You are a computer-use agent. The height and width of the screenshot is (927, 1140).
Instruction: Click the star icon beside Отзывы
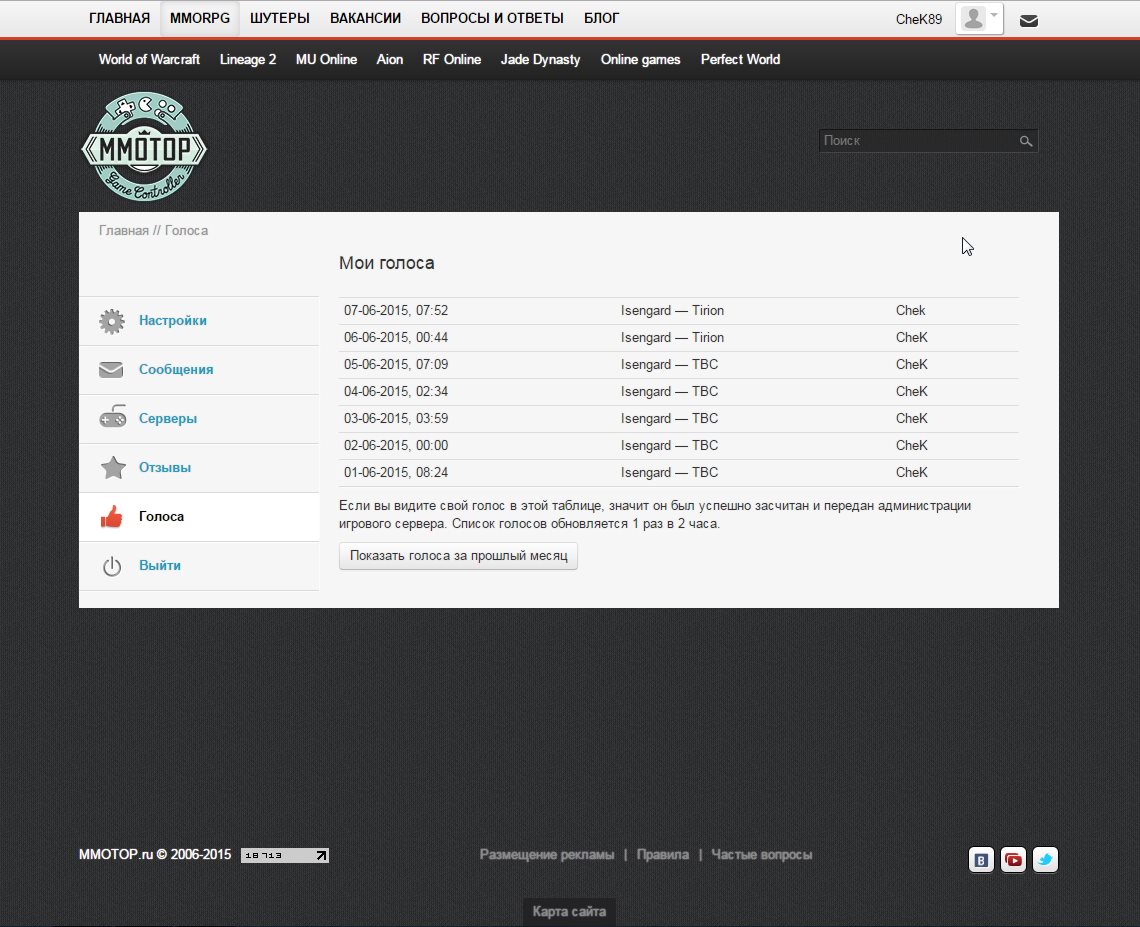tap(113, 467)
